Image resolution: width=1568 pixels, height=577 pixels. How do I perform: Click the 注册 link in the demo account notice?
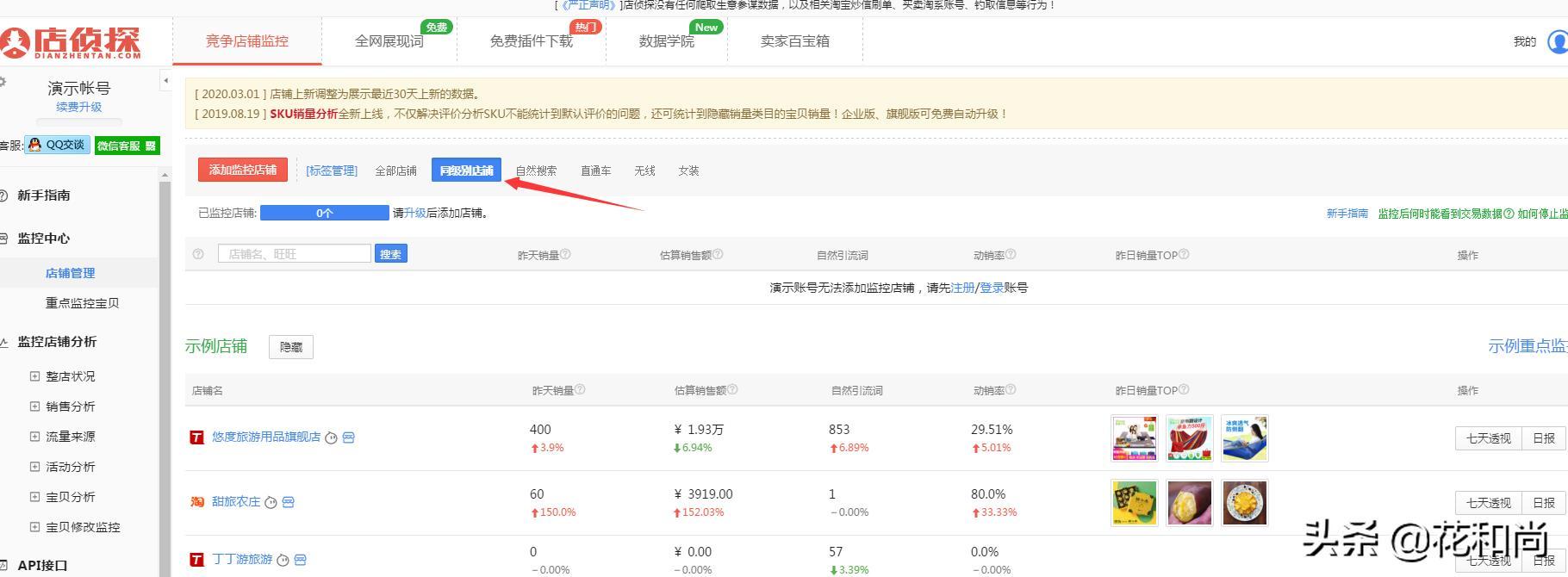[x=962, y=288]
